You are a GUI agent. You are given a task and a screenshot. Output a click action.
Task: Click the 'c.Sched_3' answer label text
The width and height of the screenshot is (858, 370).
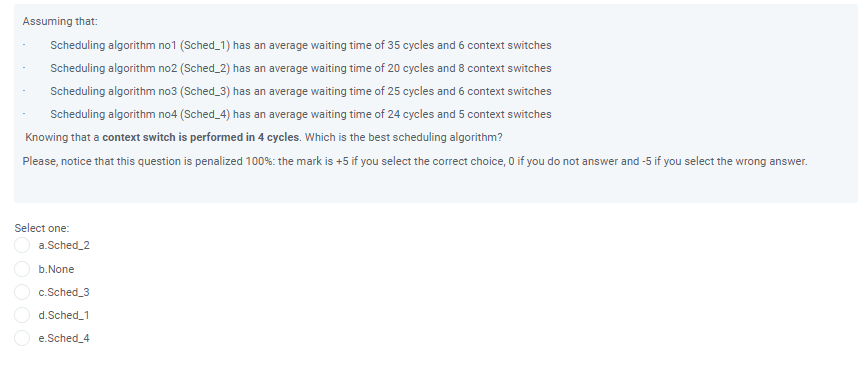pos(64,292)
